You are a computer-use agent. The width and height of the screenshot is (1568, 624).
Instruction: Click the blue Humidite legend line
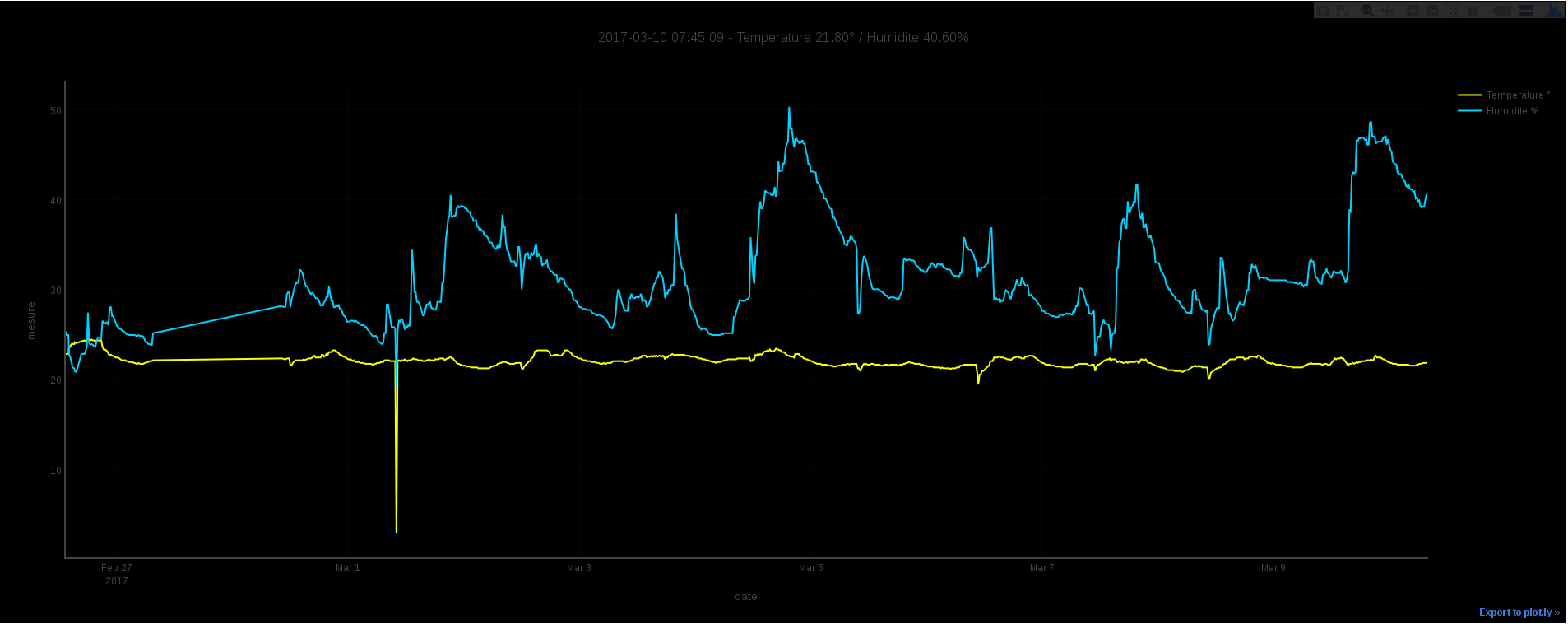(1470, 111)
